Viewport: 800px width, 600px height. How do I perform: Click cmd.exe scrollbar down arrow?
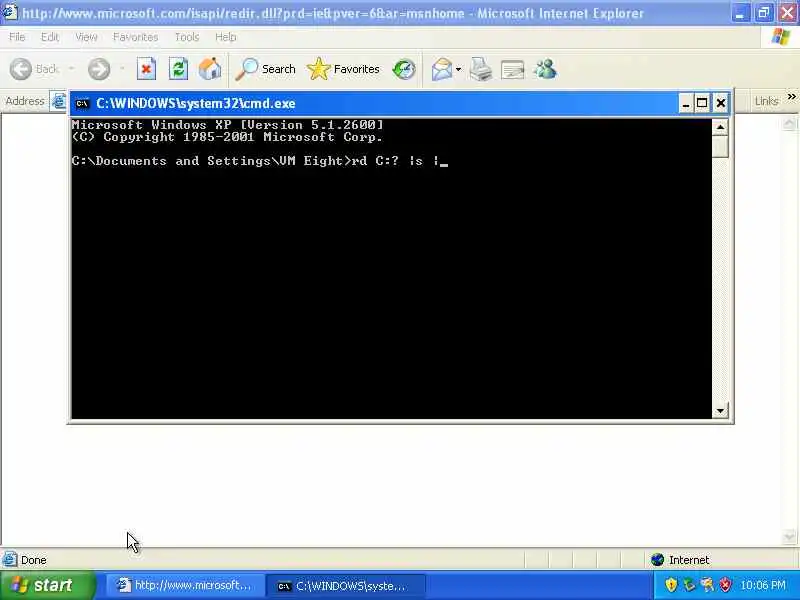(720, 410)
